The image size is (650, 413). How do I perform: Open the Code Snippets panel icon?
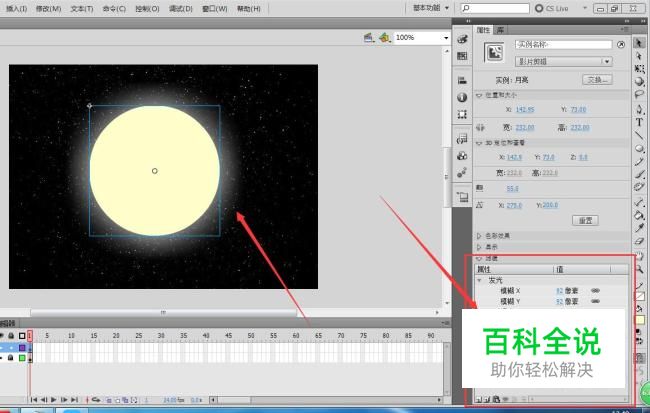click(x=462, y=139)
